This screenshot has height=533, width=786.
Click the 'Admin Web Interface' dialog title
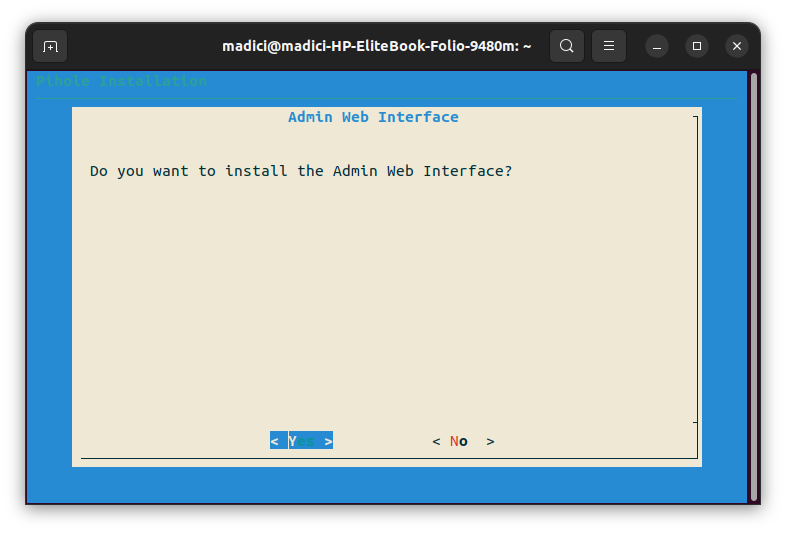[x=373, y=117]
